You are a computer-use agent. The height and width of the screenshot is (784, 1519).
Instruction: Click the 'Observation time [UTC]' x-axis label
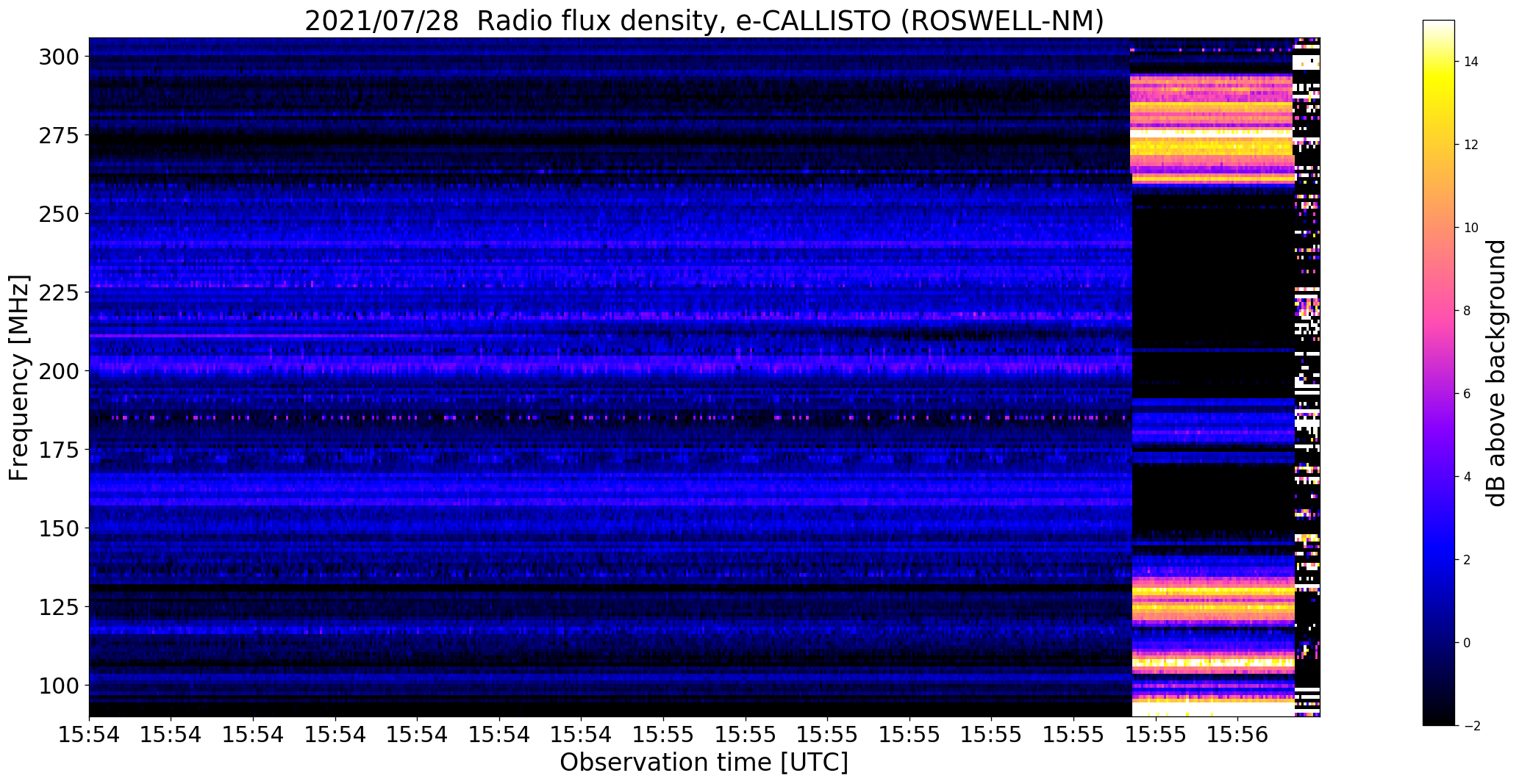704,762
